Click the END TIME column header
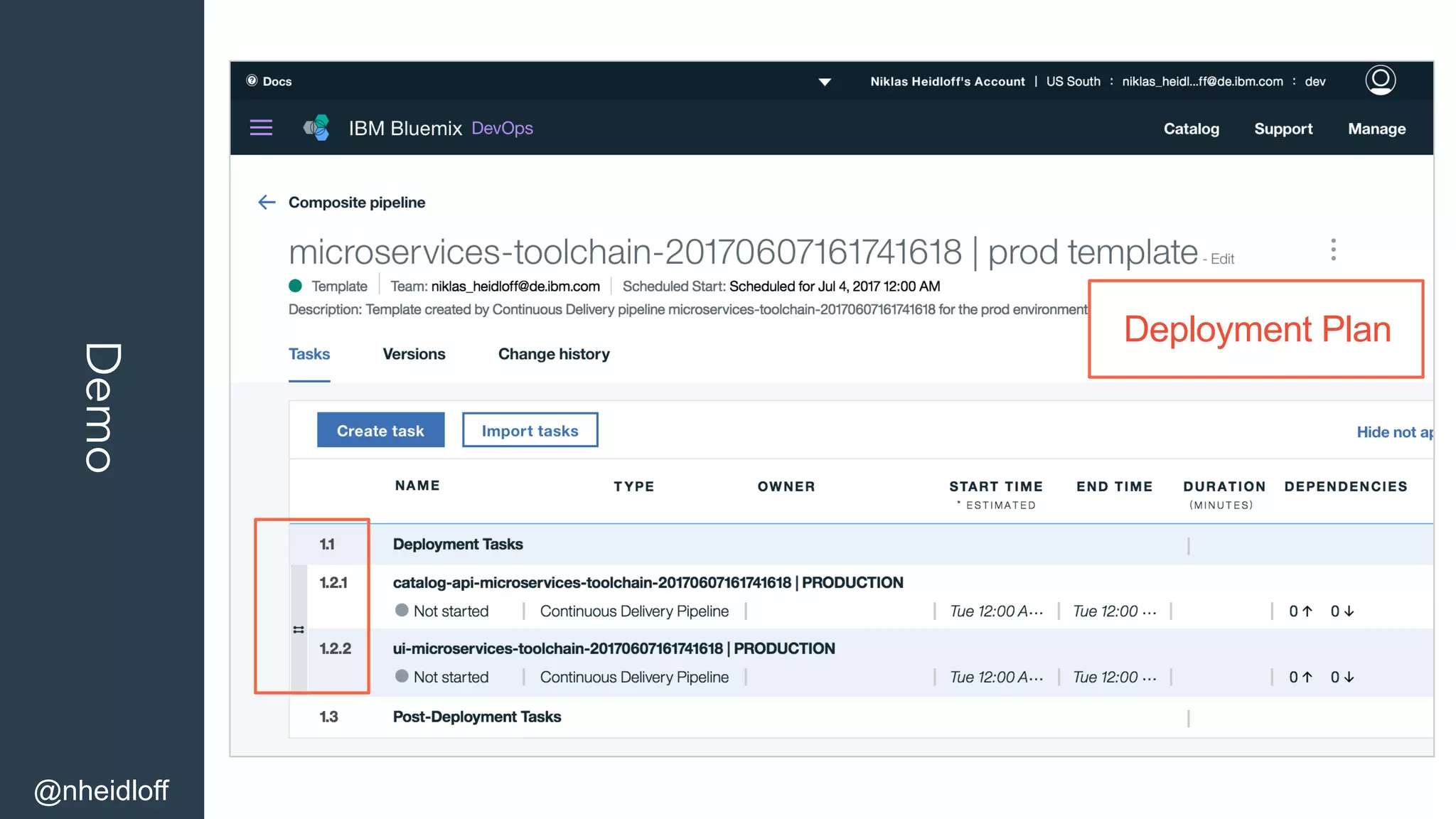The height and width of the screenshot is (819, 1456). pyautogui.click(x=1114, y=486)
